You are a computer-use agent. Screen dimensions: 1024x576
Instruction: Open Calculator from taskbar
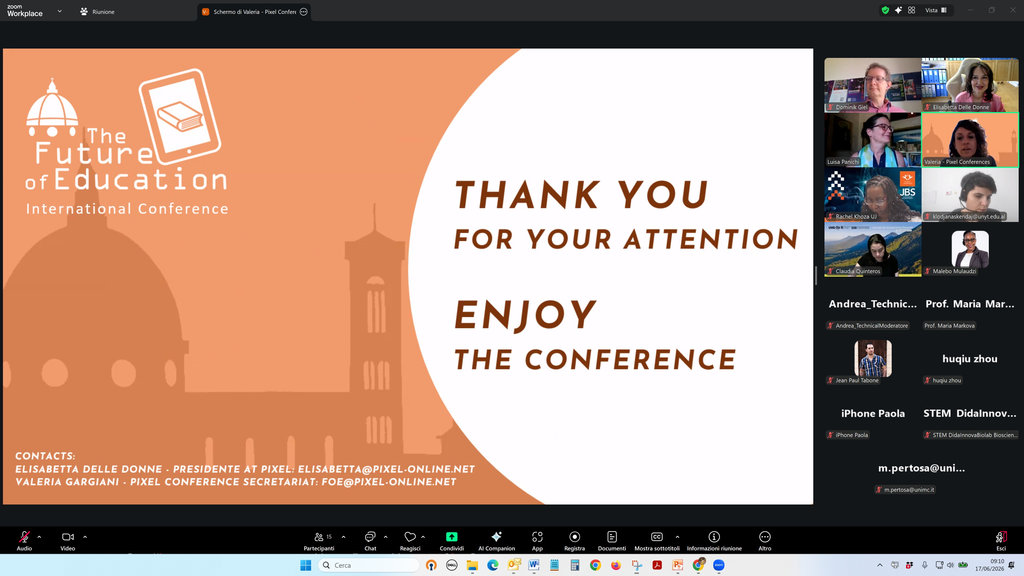point(575,565)
